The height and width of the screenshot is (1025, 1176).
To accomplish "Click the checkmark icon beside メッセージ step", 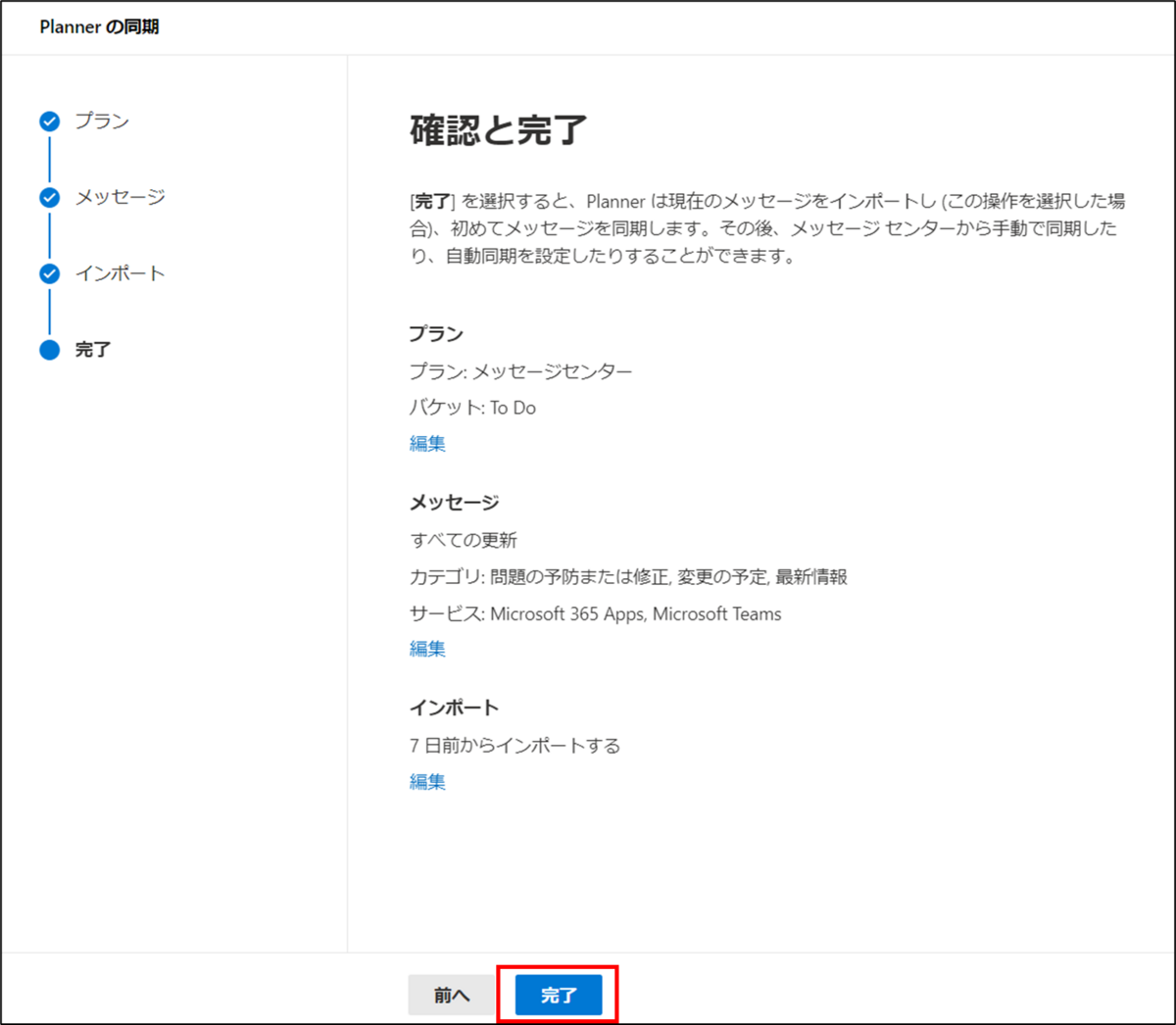I will click(49, 198).
